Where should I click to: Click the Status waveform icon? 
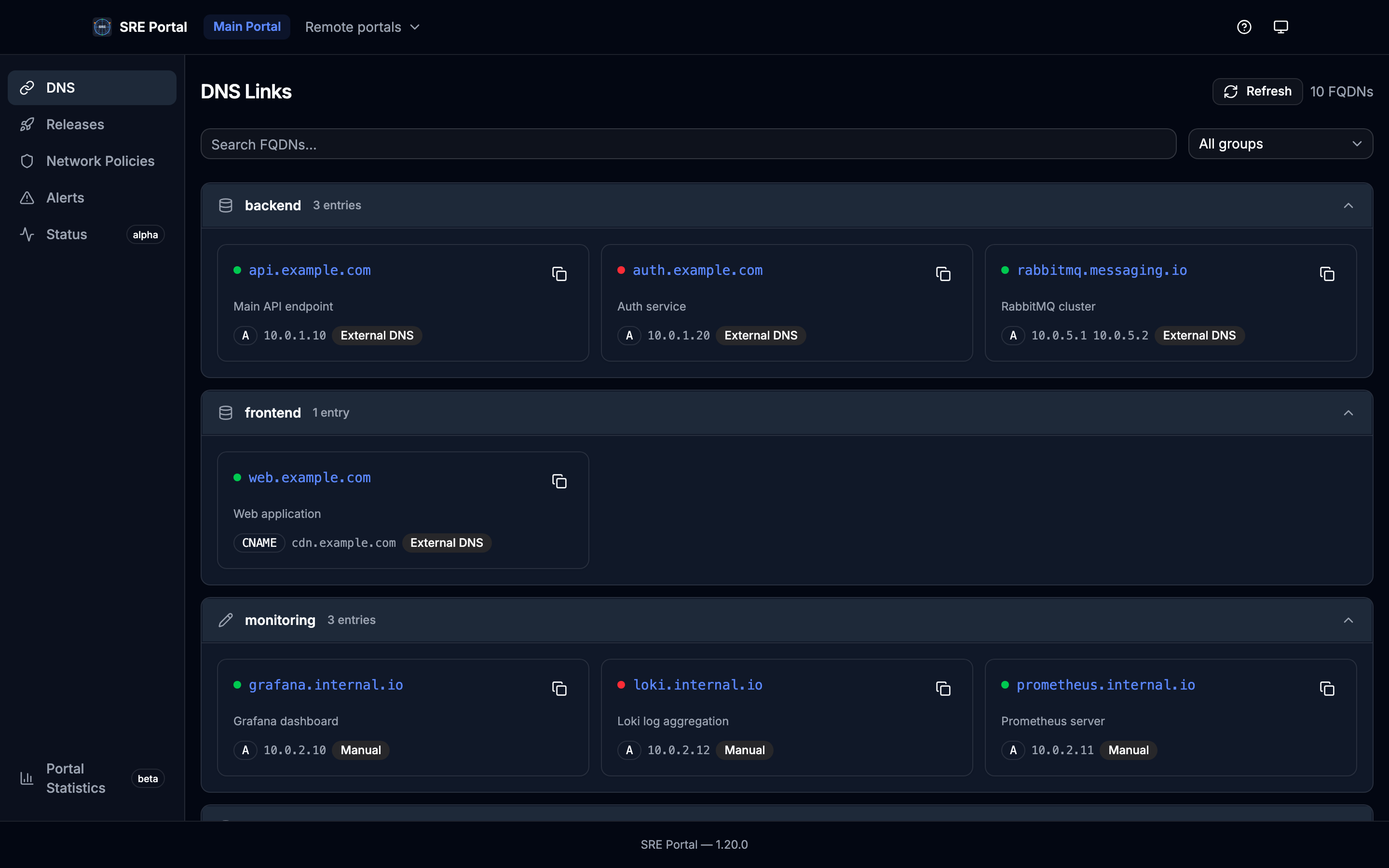click(x=28, y=234)
